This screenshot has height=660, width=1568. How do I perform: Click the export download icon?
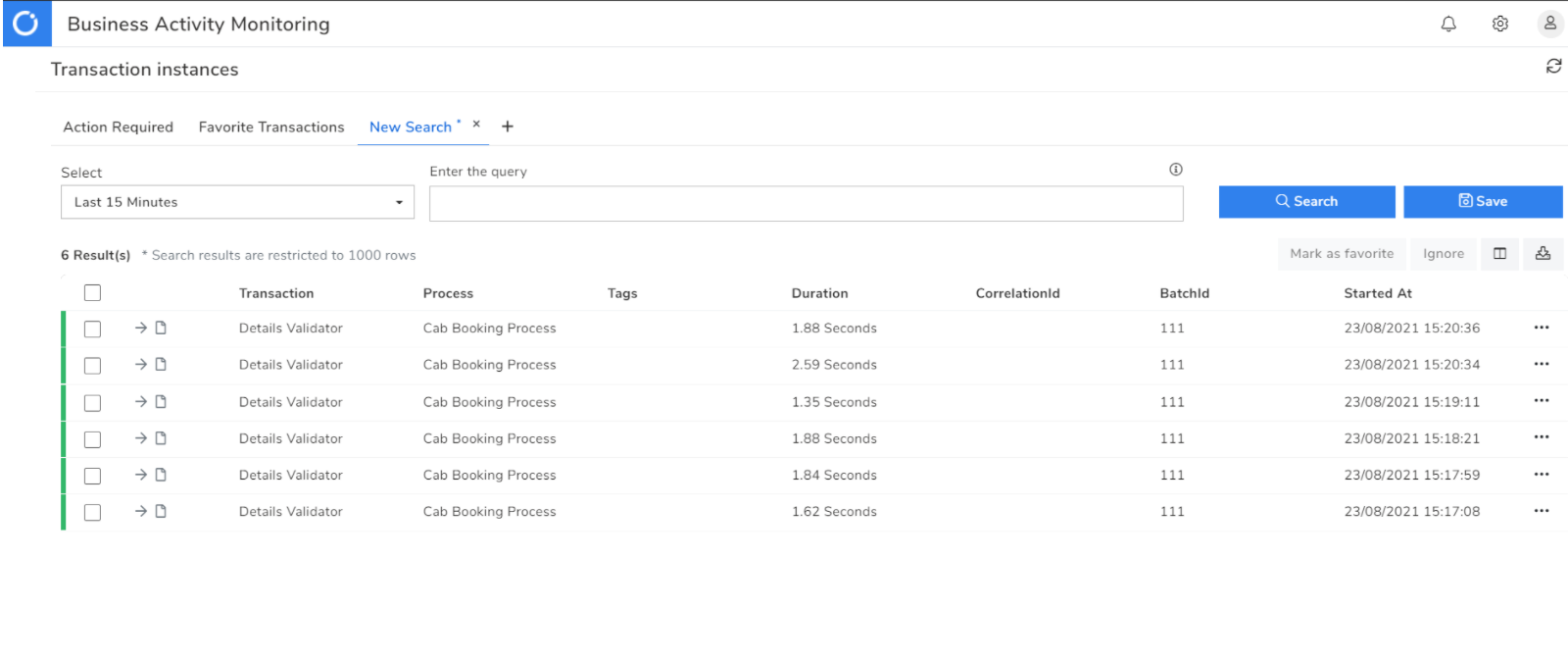click(x=1543, y=254)
